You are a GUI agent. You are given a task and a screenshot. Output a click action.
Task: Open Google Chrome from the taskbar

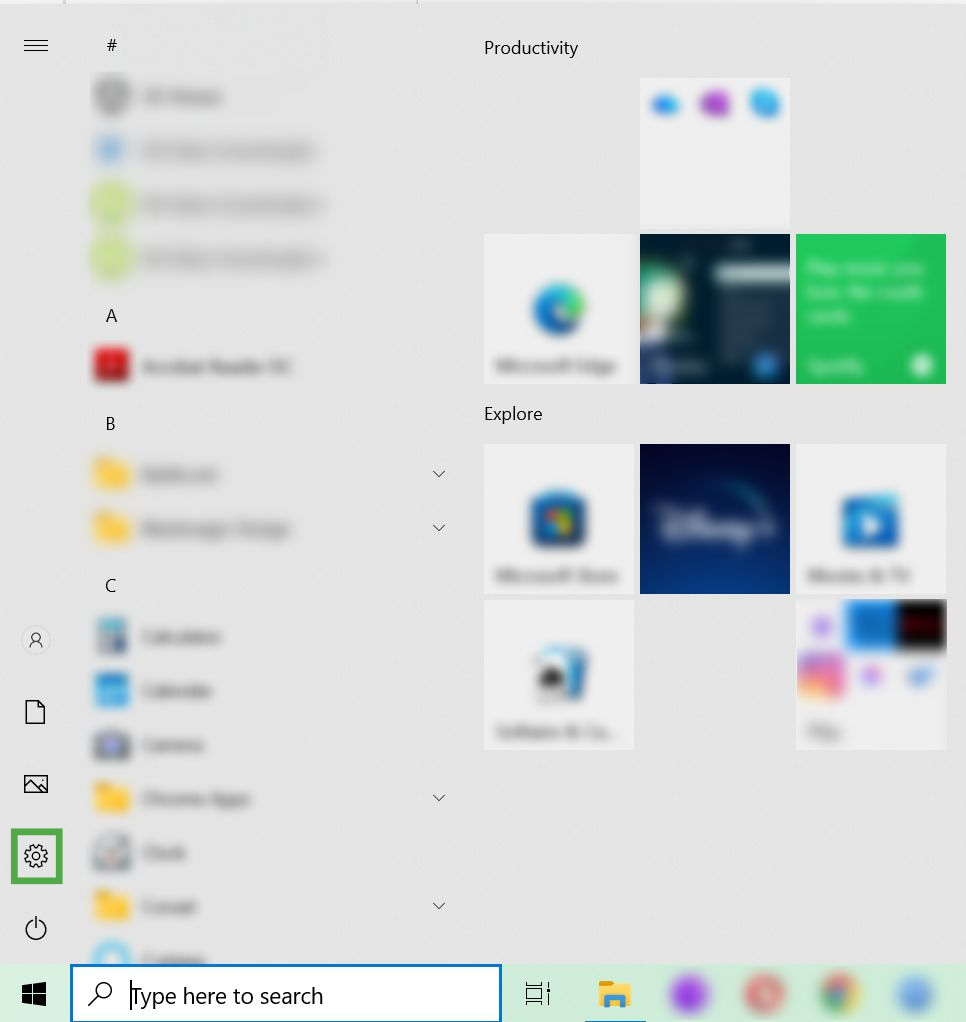pyautogui.click(x=840, y=994)
